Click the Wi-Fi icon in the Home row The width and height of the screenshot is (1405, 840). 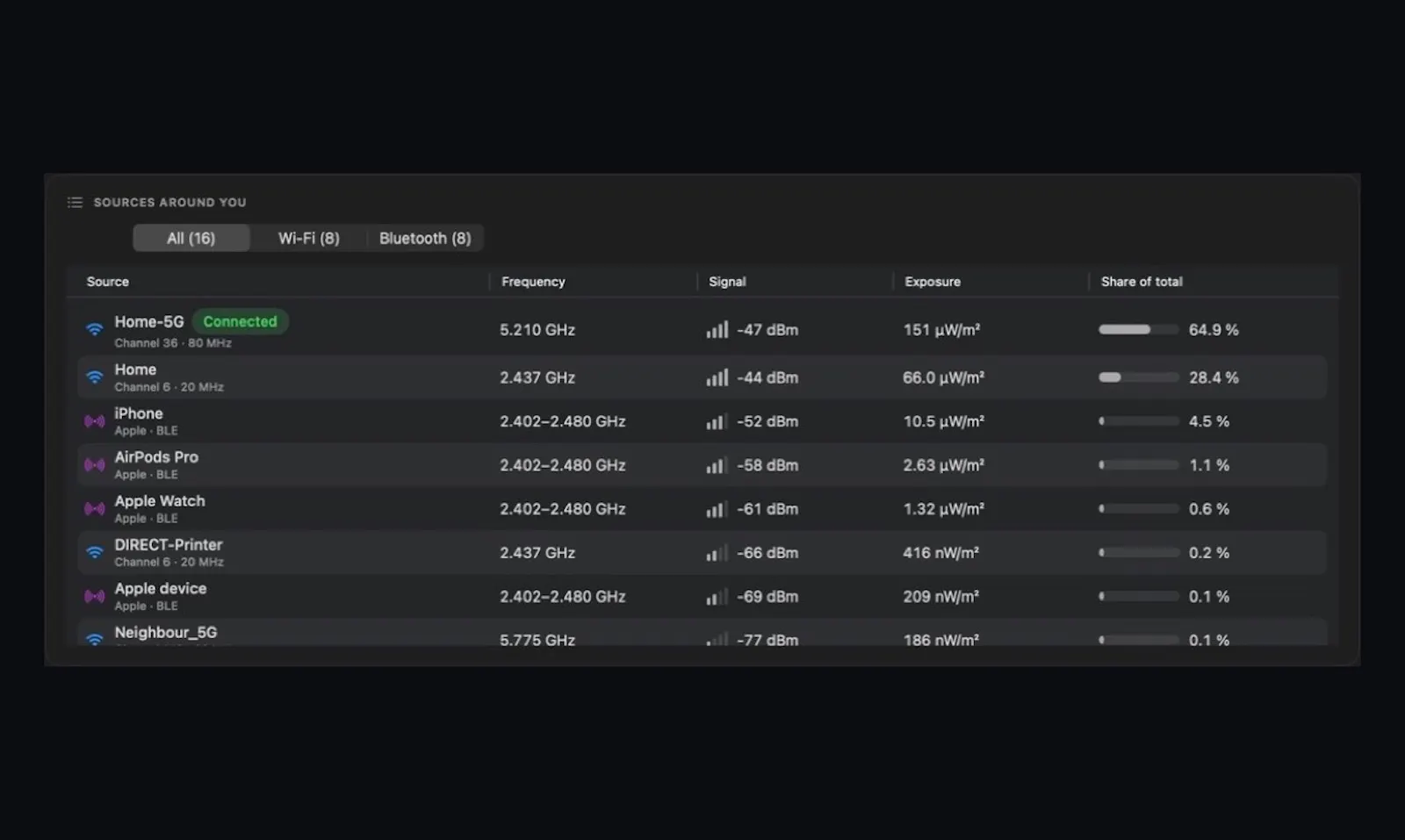click(94, 377)
